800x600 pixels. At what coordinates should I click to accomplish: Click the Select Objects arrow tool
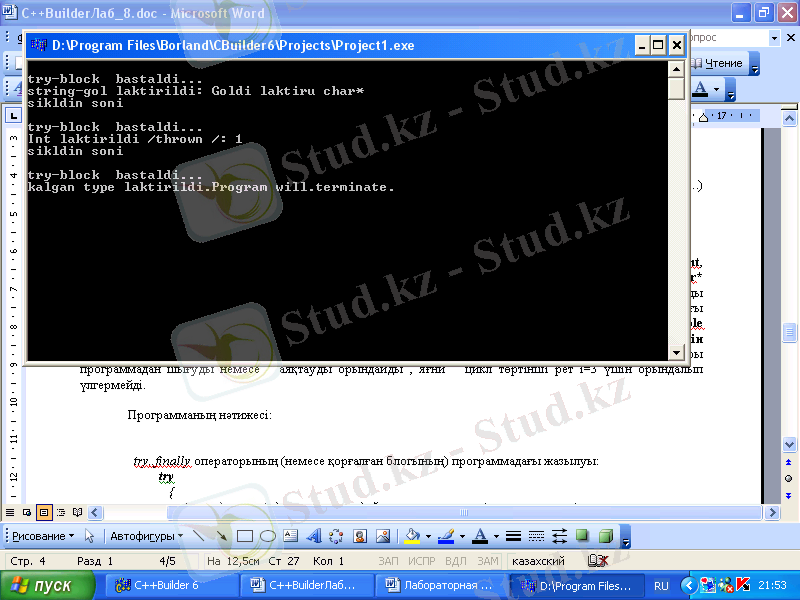tap(90, 536)
